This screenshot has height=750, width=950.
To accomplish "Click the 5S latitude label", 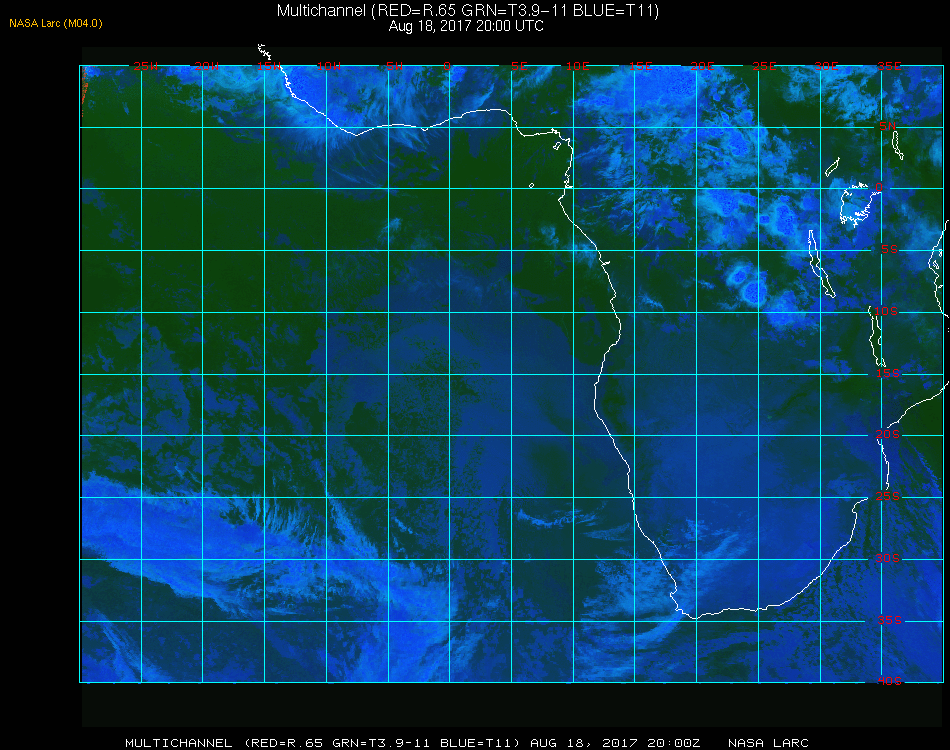I will 889,250.
